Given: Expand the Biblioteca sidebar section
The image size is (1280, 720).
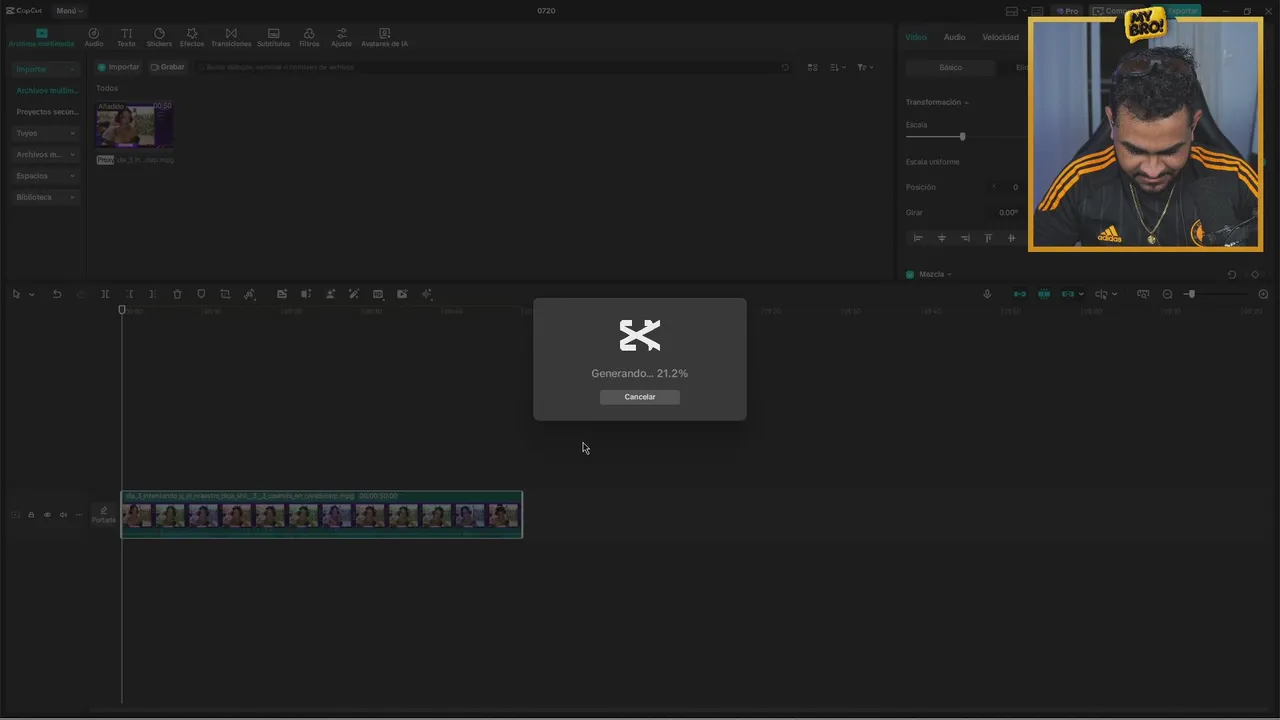Looking at the screenshot, I should coord(45,197).
